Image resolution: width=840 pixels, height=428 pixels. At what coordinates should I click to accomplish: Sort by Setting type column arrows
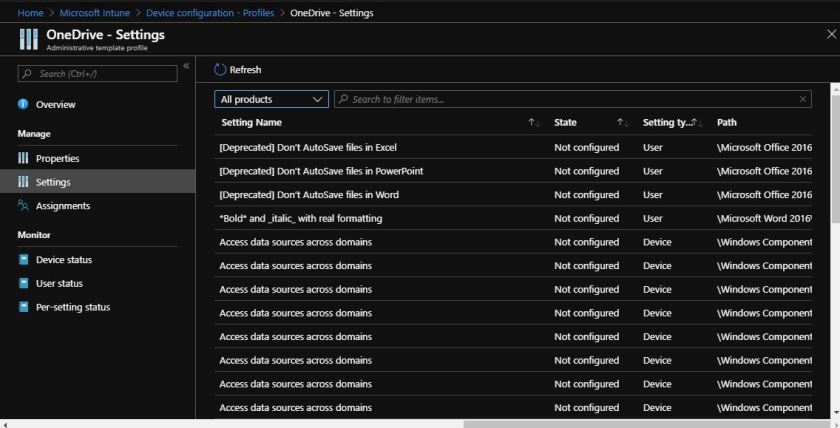tap(696, 123)
